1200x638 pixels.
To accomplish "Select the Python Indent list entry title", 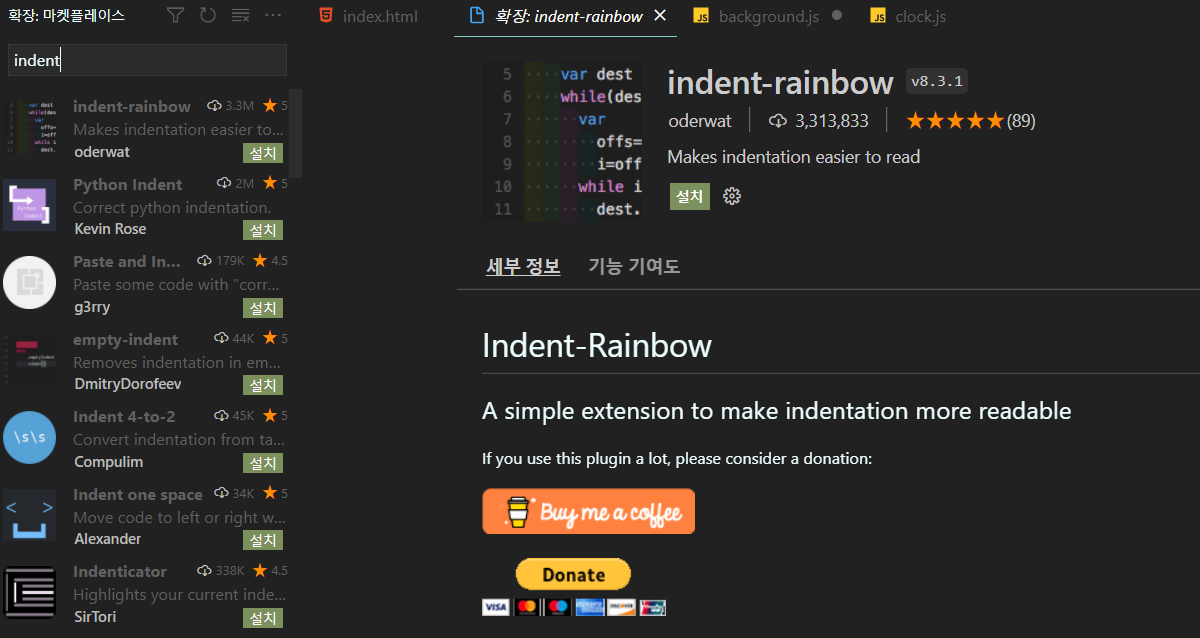I will point(128,184).
